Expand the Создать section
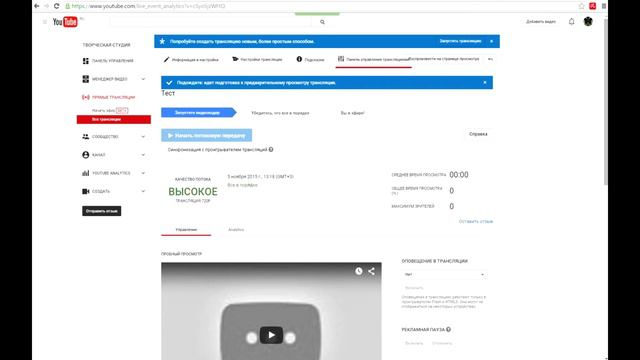This screenshot has height=360, width=640. (143, 191)
